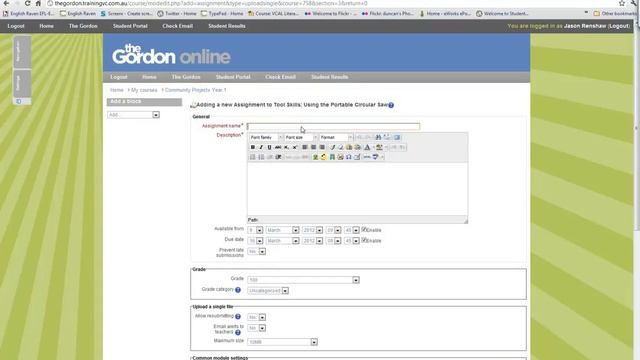Insert unordered bullet list in editor
The height and width of the screenshot is (360, 640).
click(253, 157)
